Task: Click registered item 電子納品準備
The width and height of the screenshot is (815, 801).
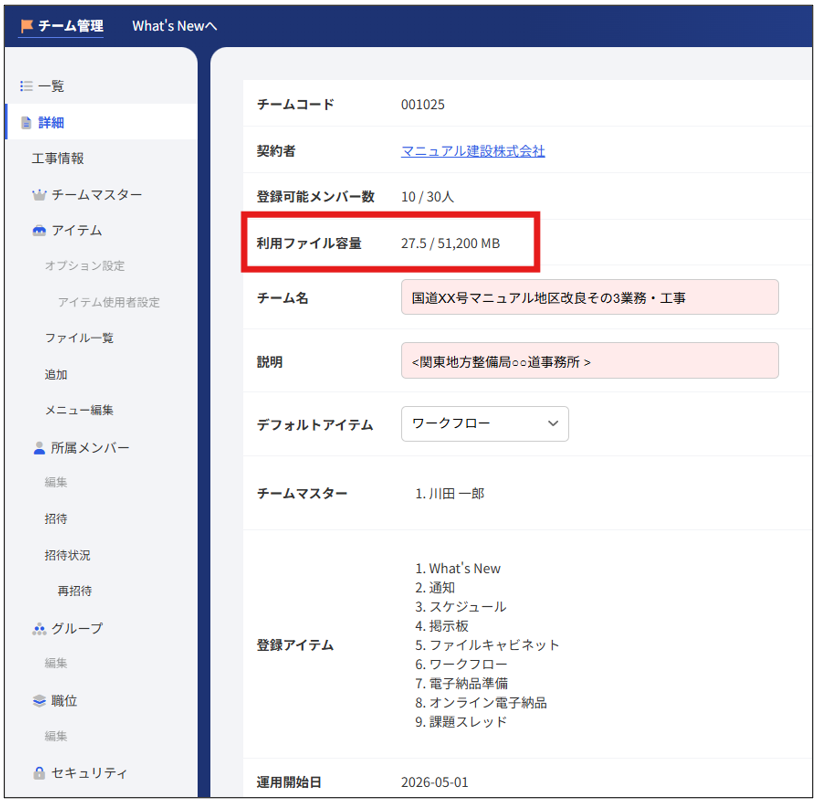Action: coord(468,684)
